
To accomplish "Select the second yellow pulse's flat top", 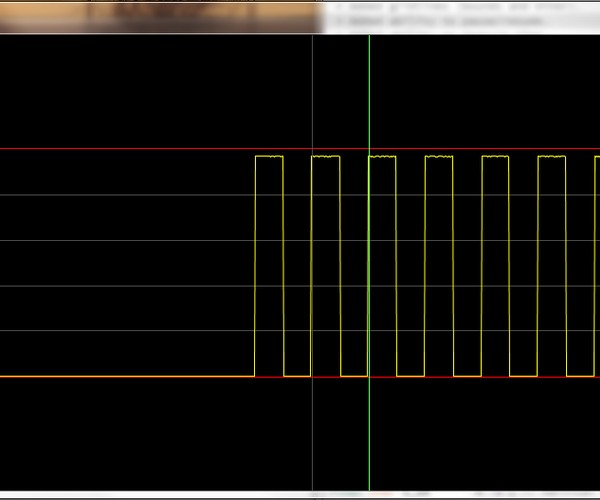I will (x=326, y=157).
